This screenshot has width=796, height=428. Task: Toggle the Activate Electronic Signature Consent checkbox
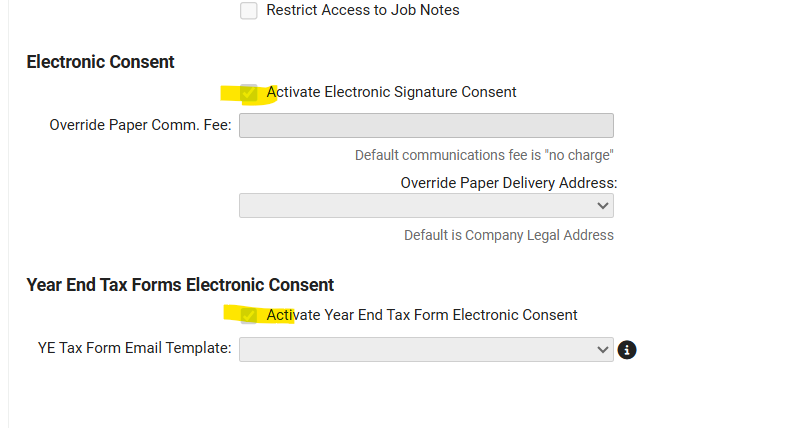coord(249,92)
